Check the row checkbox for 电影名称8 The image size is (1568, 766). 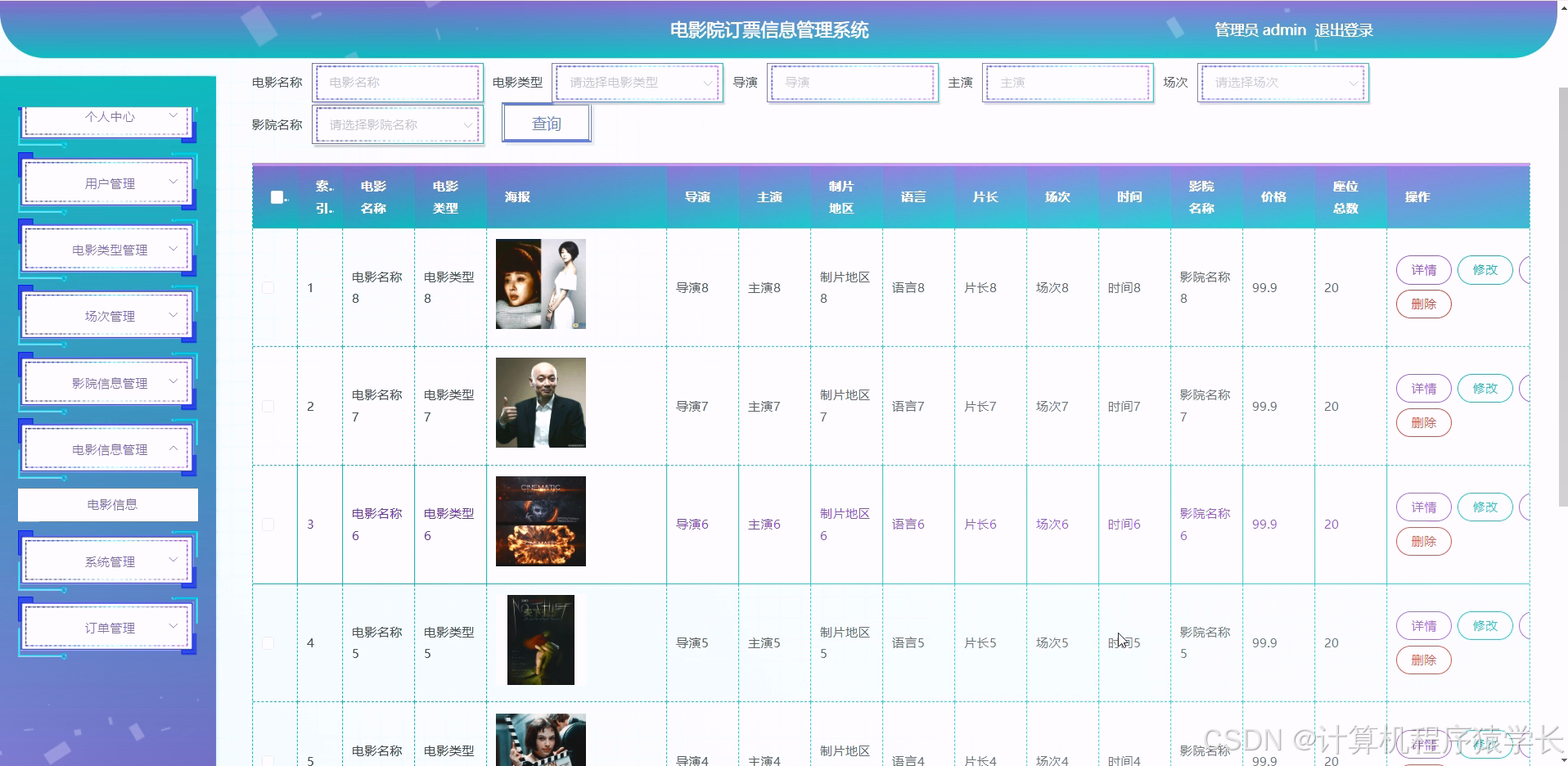[x=268, y=287]
